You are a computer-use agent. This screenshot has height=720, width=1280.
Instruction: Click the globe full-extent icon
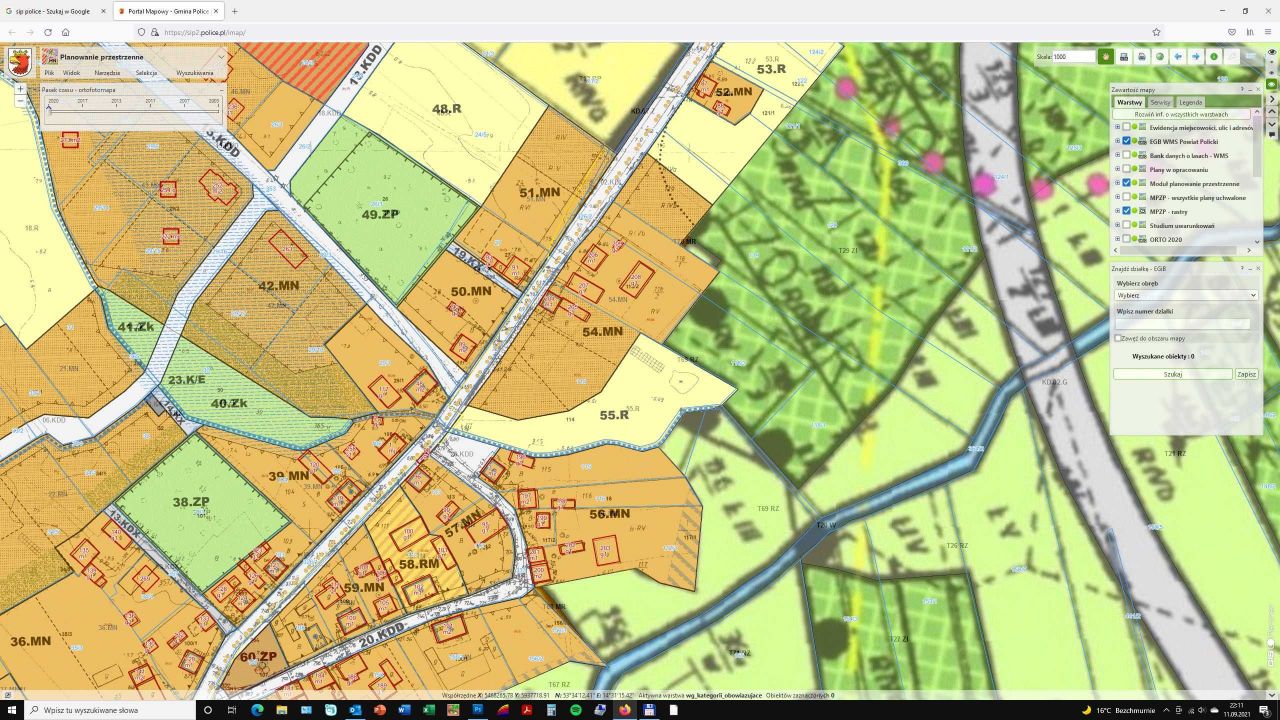click(1160, 57)
